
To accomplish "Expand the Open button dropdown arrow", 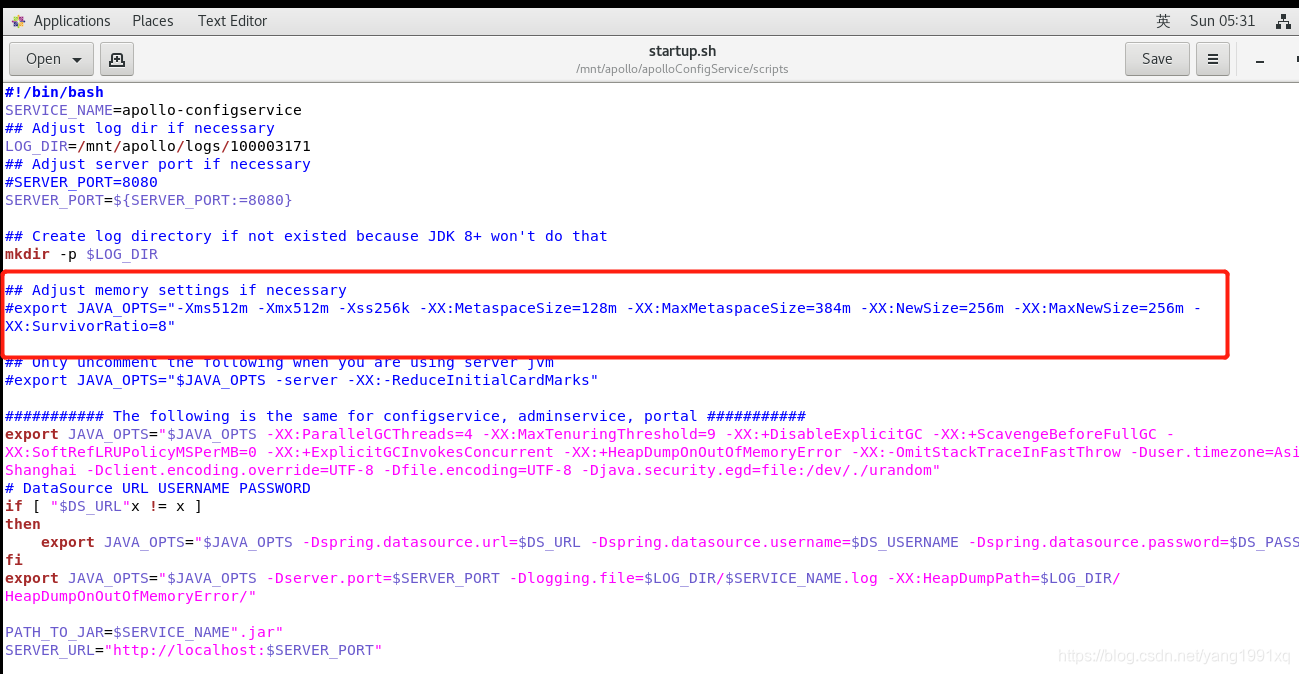I will point(77,59).
